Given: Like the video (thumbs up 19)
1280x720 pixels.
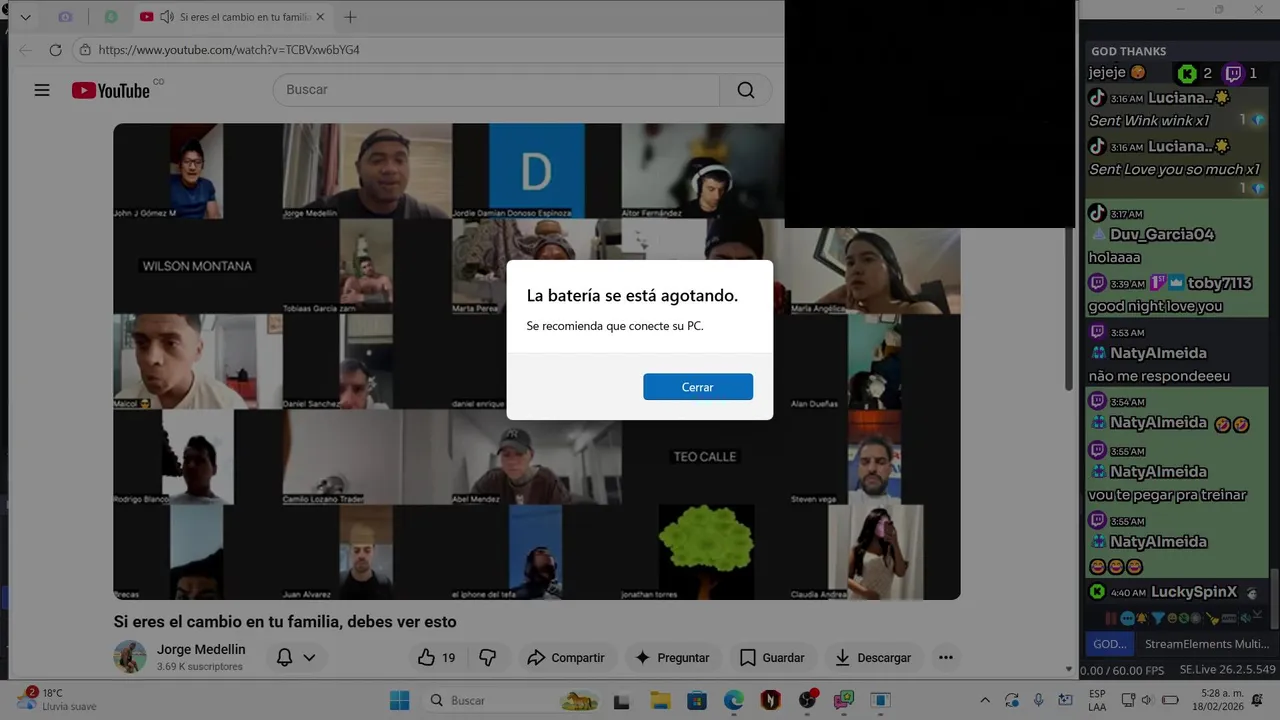Looking at the screenshot, I should click(x=436, y=657).
